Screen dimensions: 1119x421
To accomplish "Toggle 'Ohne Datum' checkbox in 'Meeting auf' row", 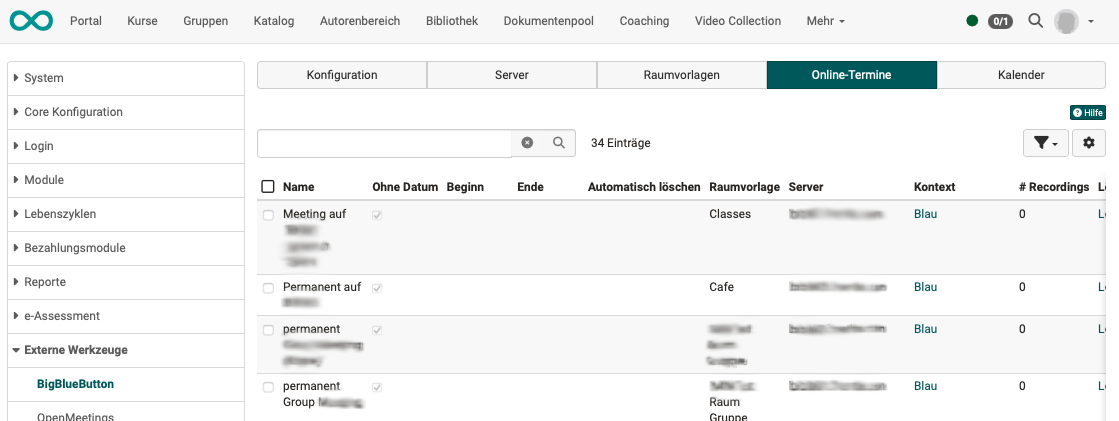I will [378, 215].
